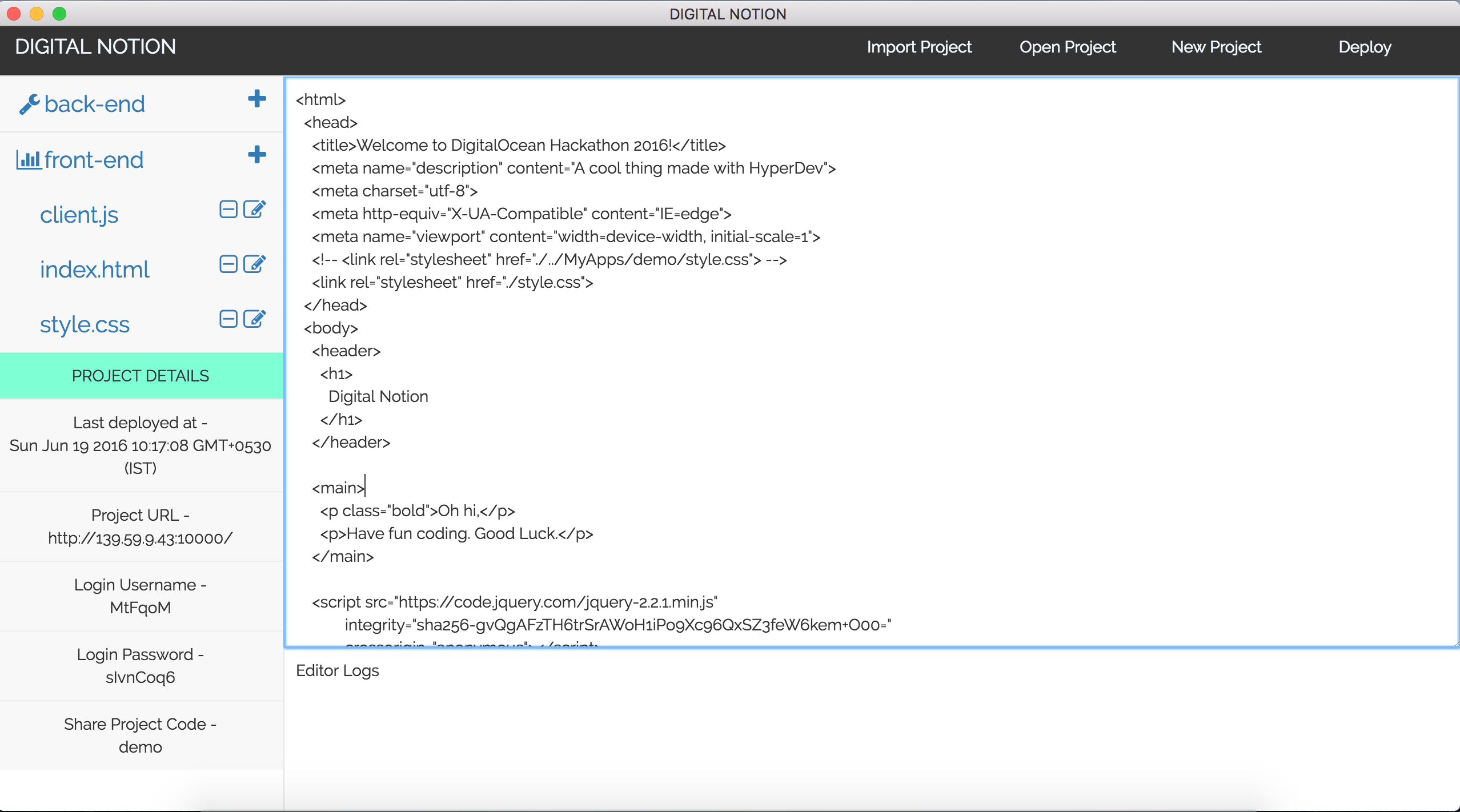The height and width of the screenshot is (812, 1460).
Task: Click the plus icon next to front-end
Action: point(257,155)
